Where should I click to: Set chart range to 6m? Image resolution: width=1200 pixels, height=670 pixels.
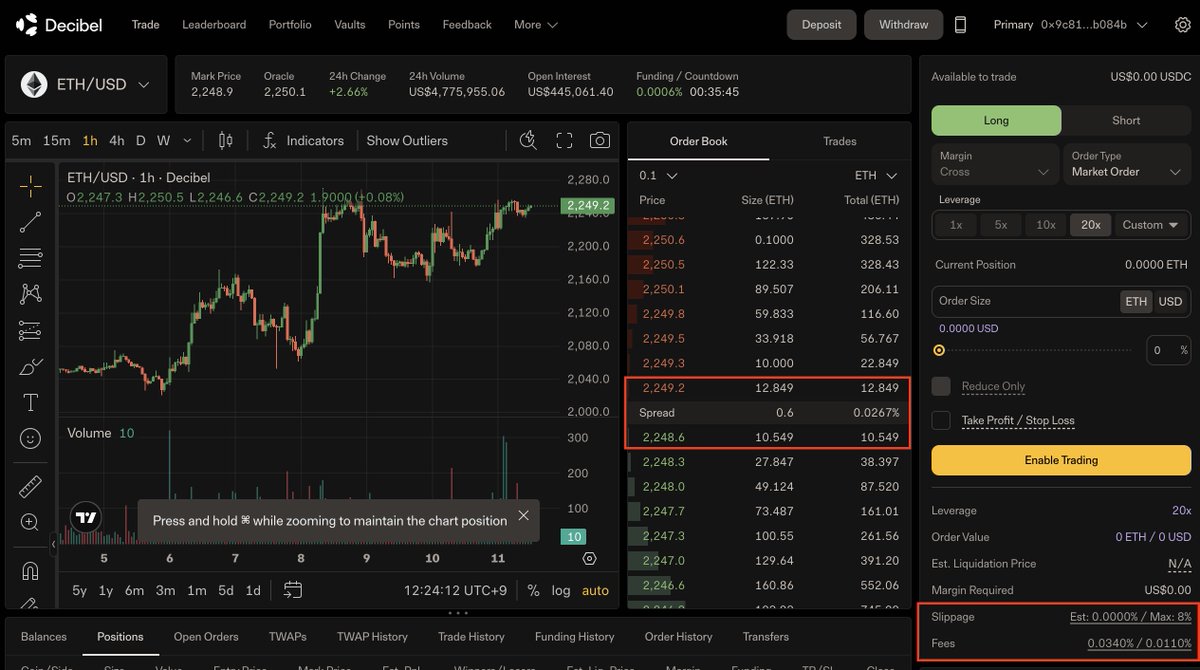tap(134, 590)
